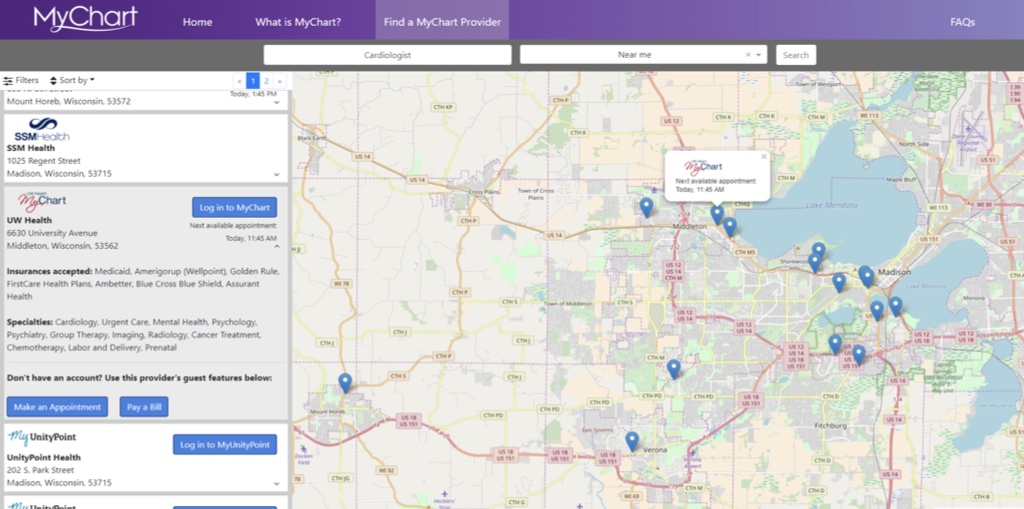Image resolution: width=1024 pixels, height=509 pixels.
Task: Select the upper pin on the Shorewood Hills lakeshore
Action: click(818, 250)
